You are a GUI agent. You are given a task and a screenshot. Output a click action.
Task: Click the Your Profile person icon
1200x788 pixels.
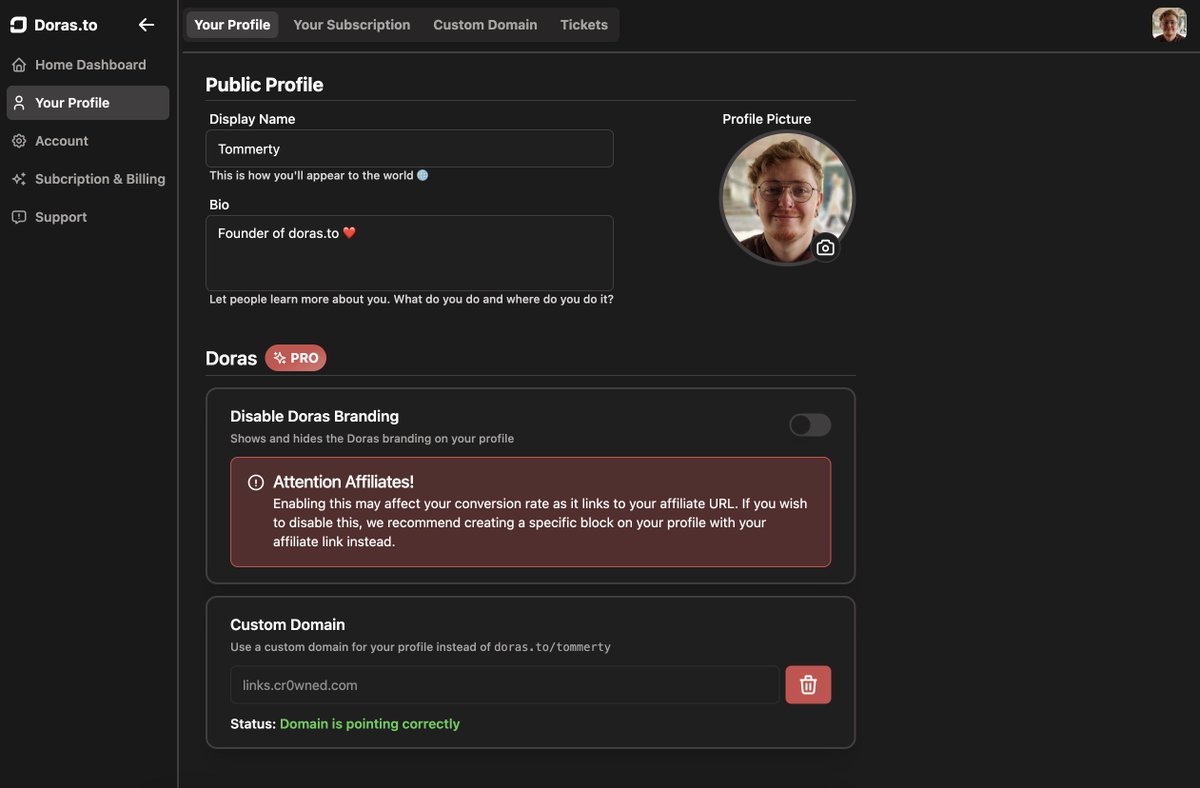(x=19, y=103)
